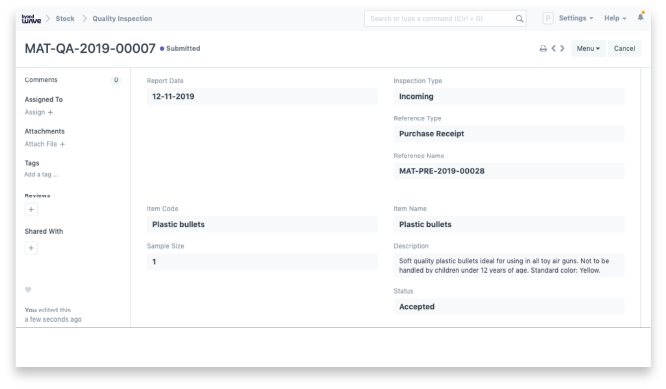Navigate to Quality Inspection breadcrumb
This screenshot has width=666, height=389.
point(122,19)
